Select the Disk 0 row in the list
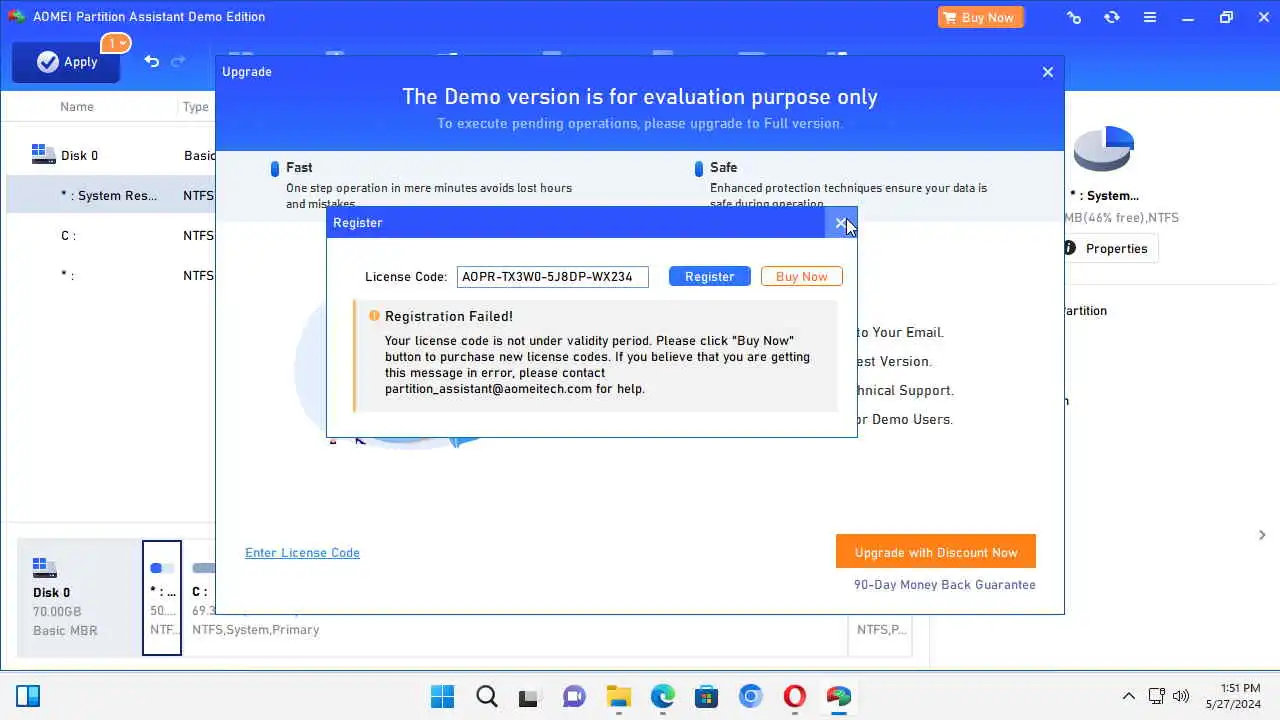This screenshot has height=720, width=1280. [x=110, y=155]
